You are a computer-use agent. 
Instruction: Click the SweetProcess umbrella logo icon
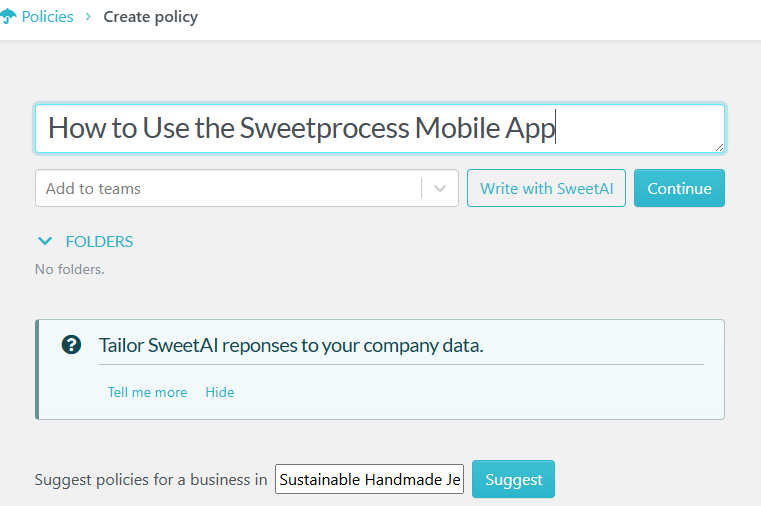[x=8, y=16]
